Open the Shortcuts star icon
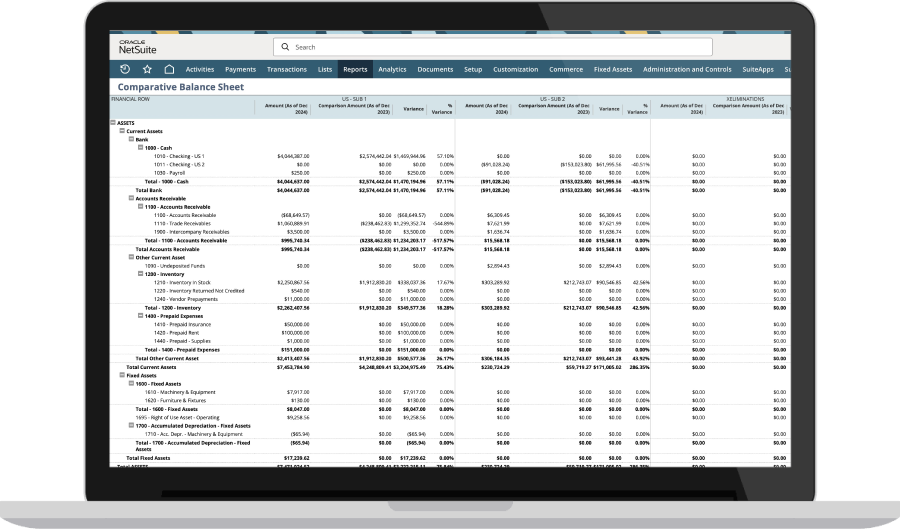 [147, 69]
